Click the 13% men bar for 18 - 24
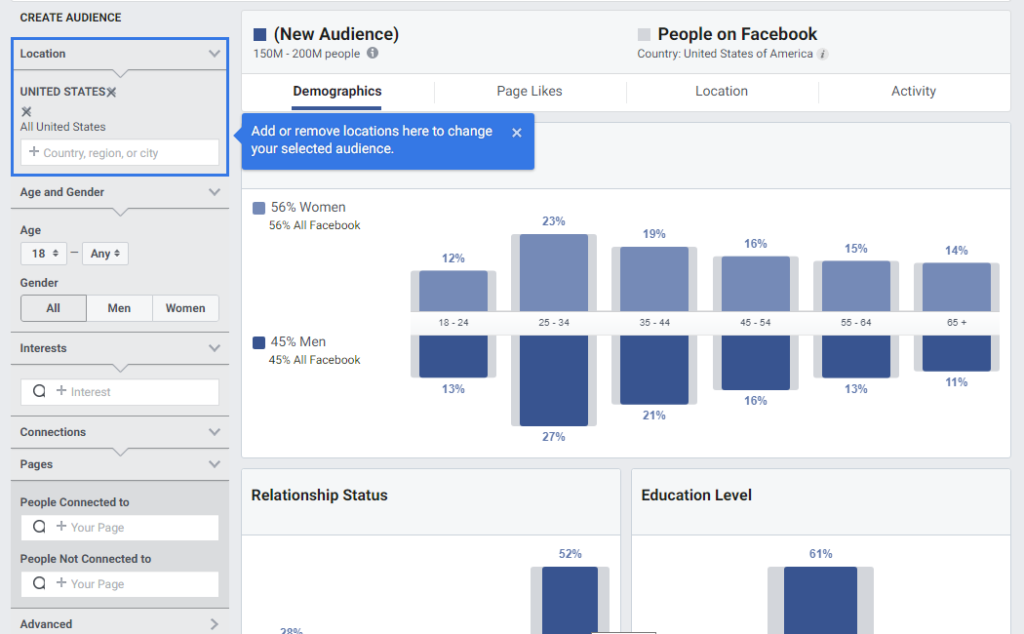This screenshot has width=1024, height=634. [x=453, y=357]
